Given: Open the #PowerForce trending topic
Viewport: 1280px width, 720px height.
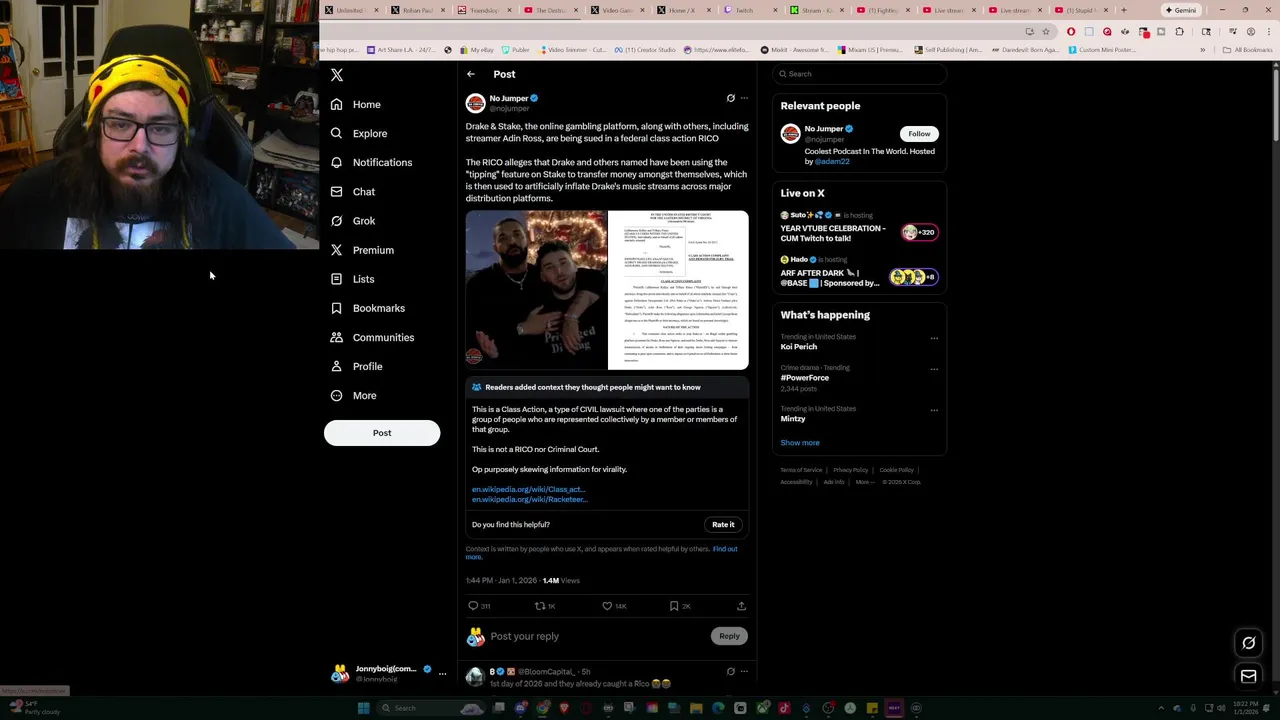Looking at the screenshot, I should [805, 378].
